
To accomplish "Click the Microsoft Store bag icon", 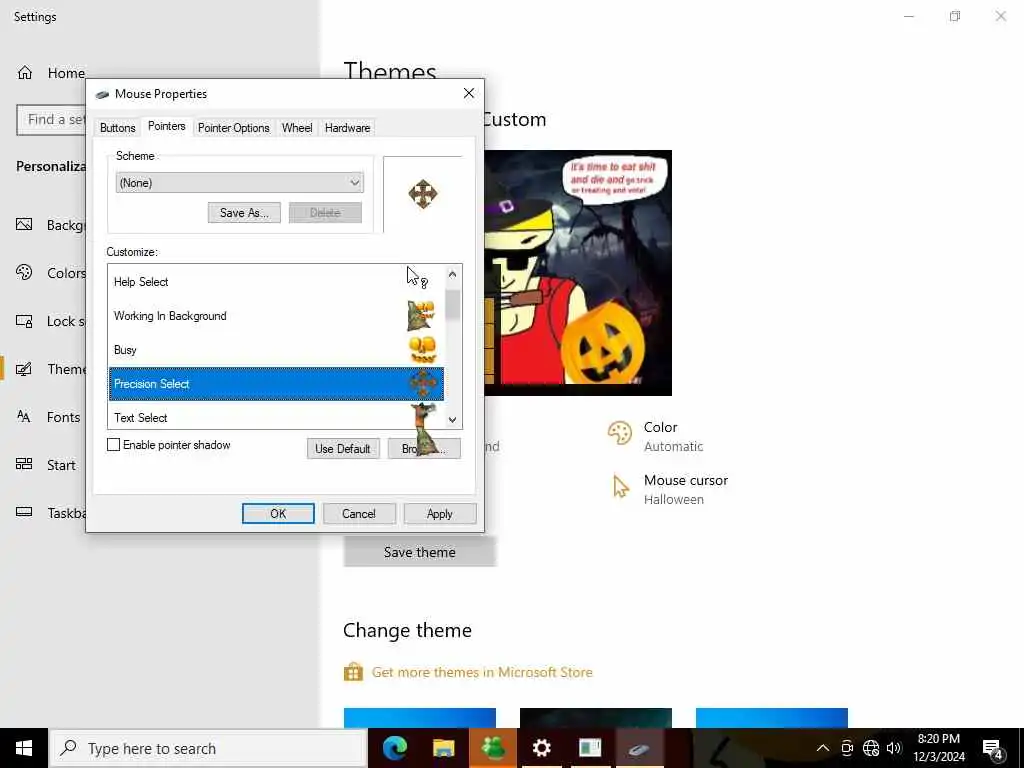I will coord(353,672).
